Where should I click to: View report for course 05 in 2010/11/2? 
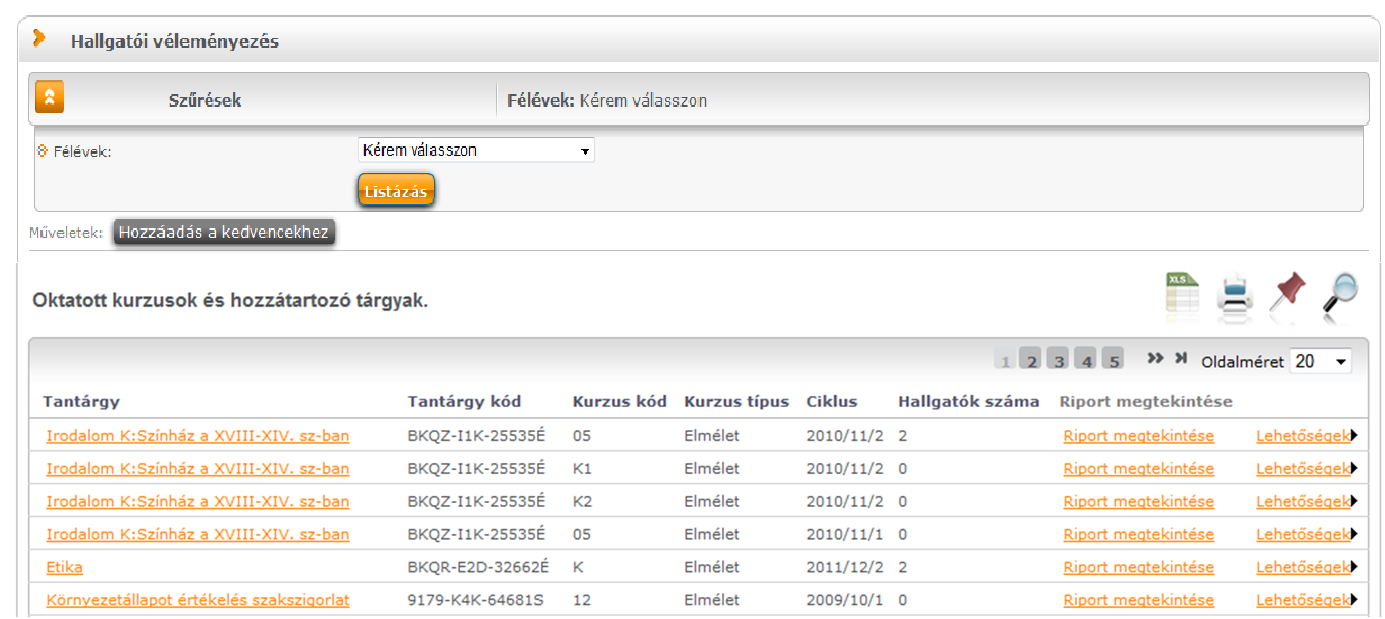tap(1139, 436)
